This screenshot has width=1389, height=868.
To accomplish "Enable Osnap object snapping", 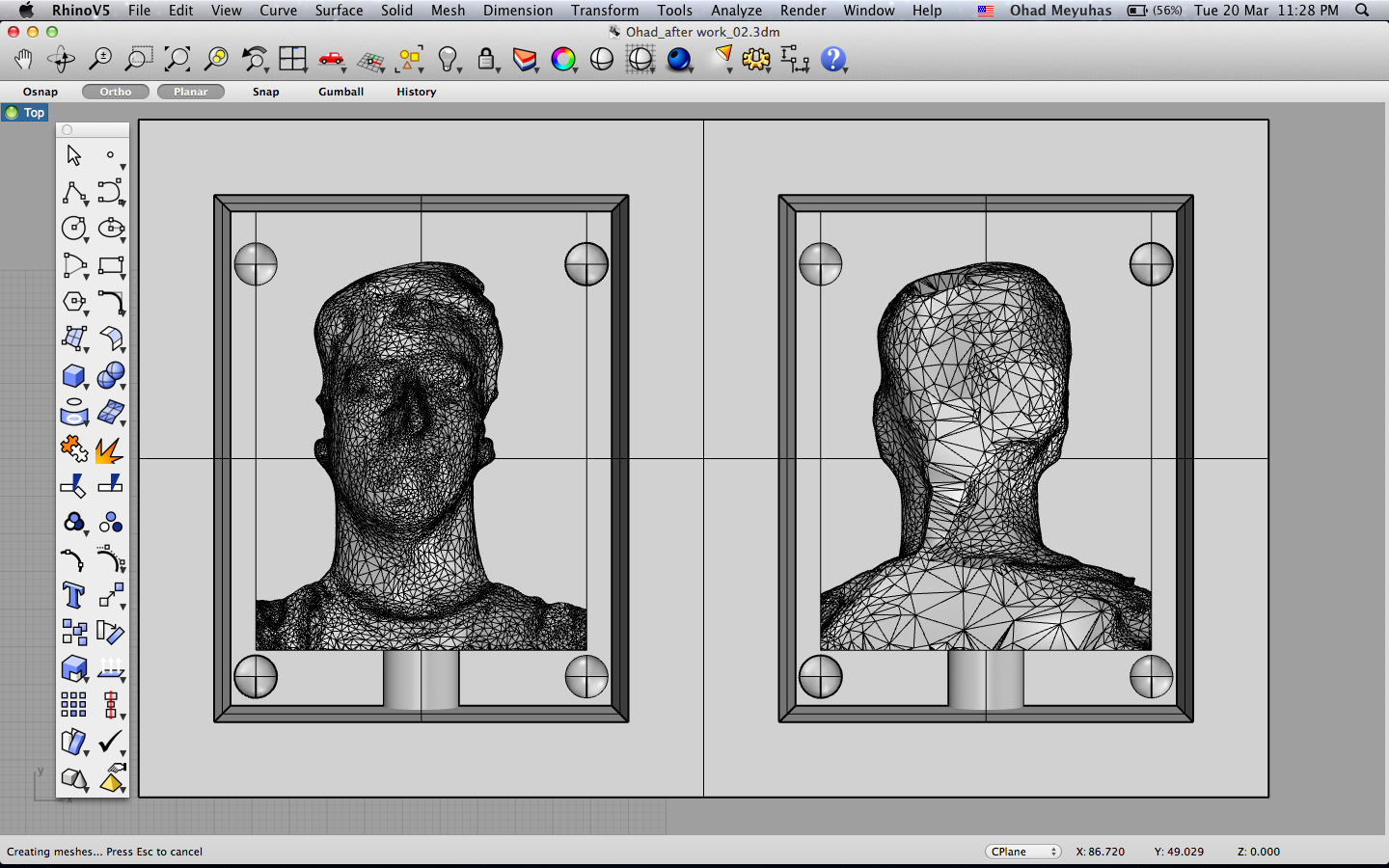I will [x=41, y=92].
